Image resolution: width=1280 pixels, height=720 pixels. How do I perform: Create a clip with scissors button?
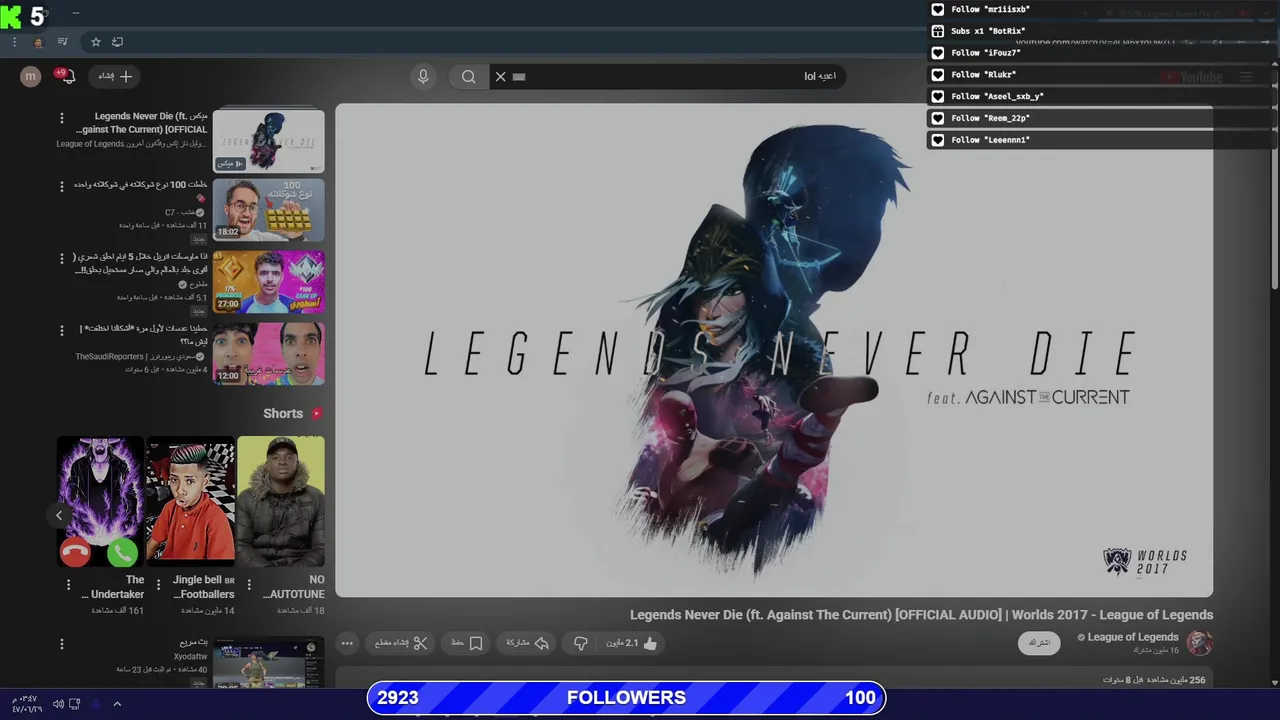[401, 643]
